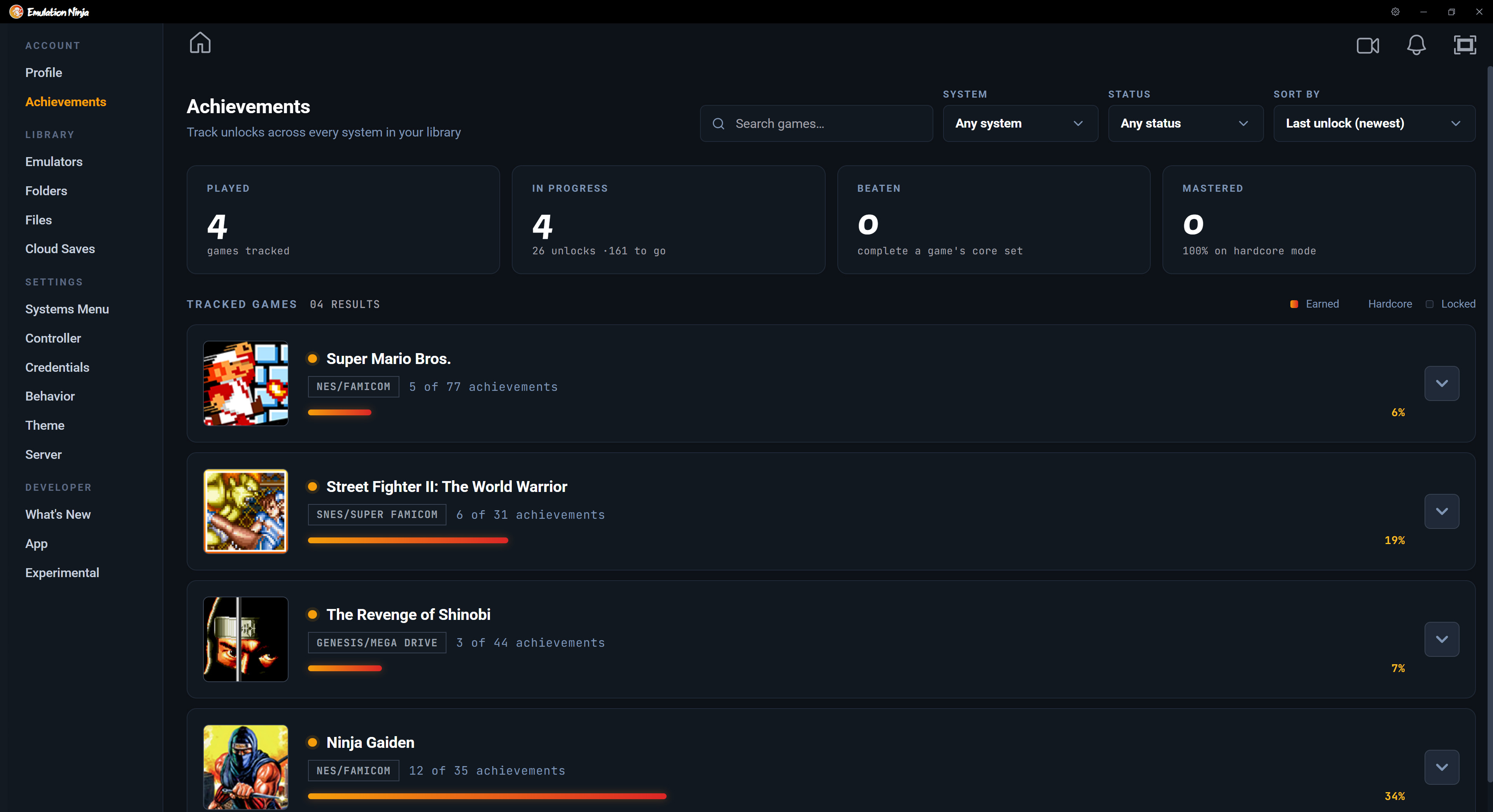
Task: Click Street Fighter II cover thumbnail
Action: tap(246, 511)
